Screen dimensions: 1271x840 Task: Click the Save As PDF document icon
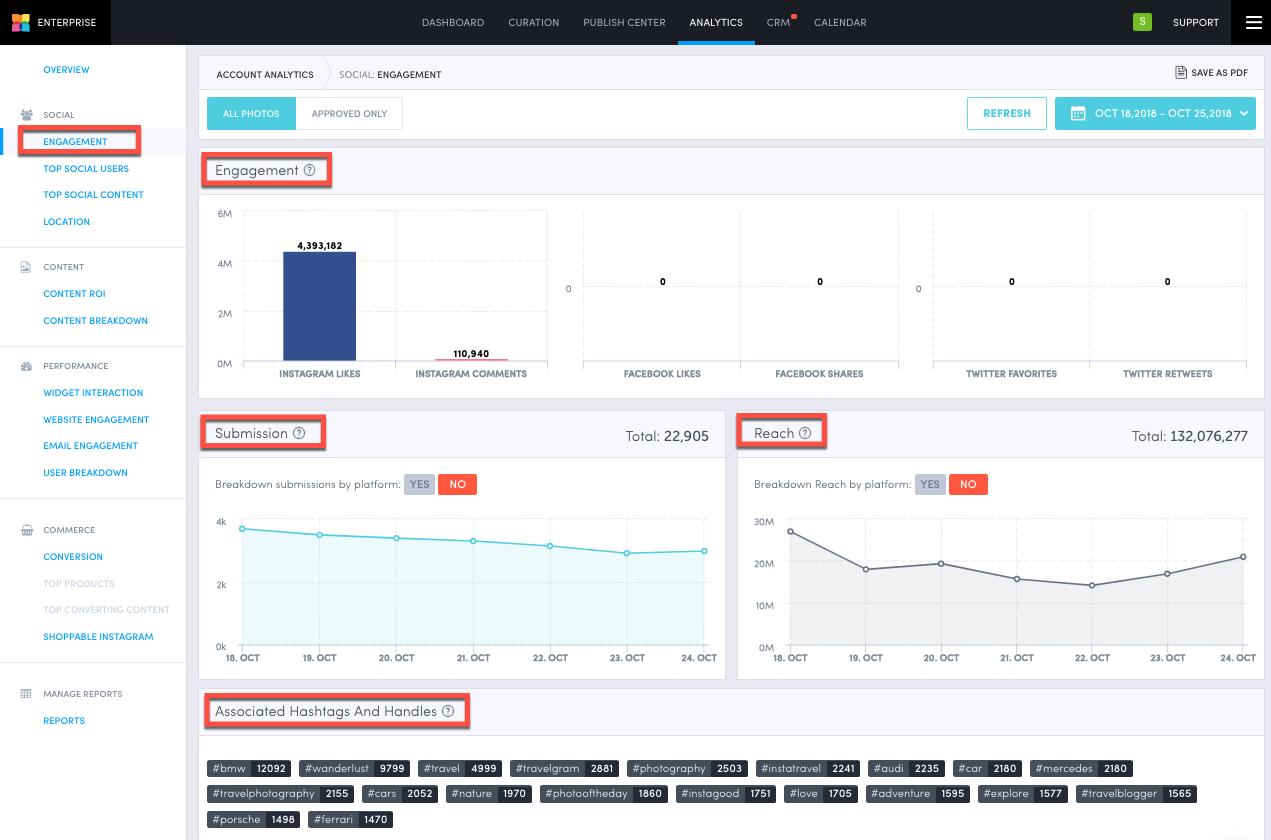1181,72
